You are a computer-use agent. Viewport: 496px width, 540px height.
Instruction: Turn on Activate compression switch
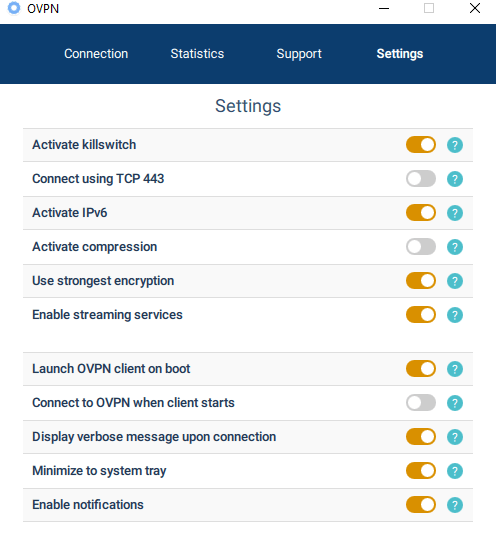(421, 247)
